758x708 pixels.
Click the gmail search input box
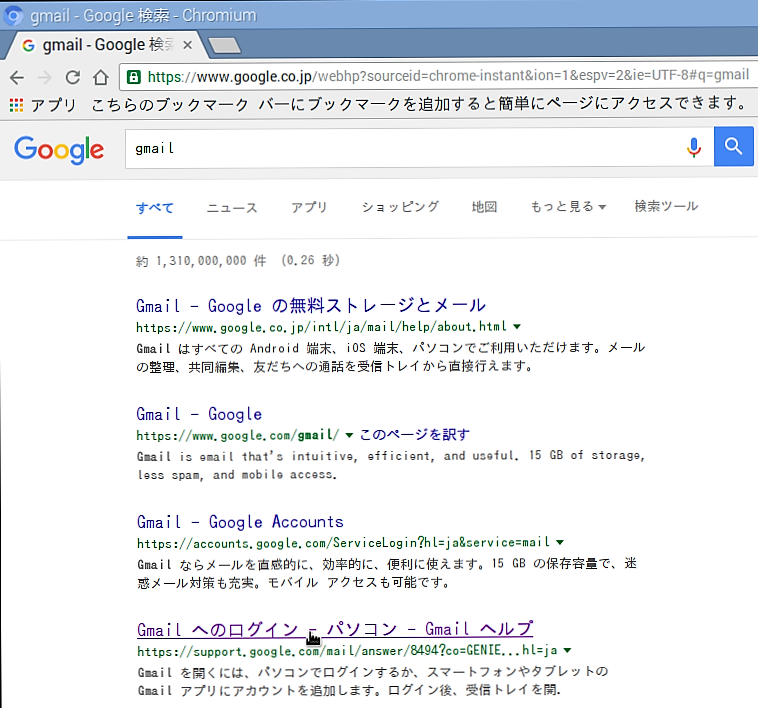(404, 148)
